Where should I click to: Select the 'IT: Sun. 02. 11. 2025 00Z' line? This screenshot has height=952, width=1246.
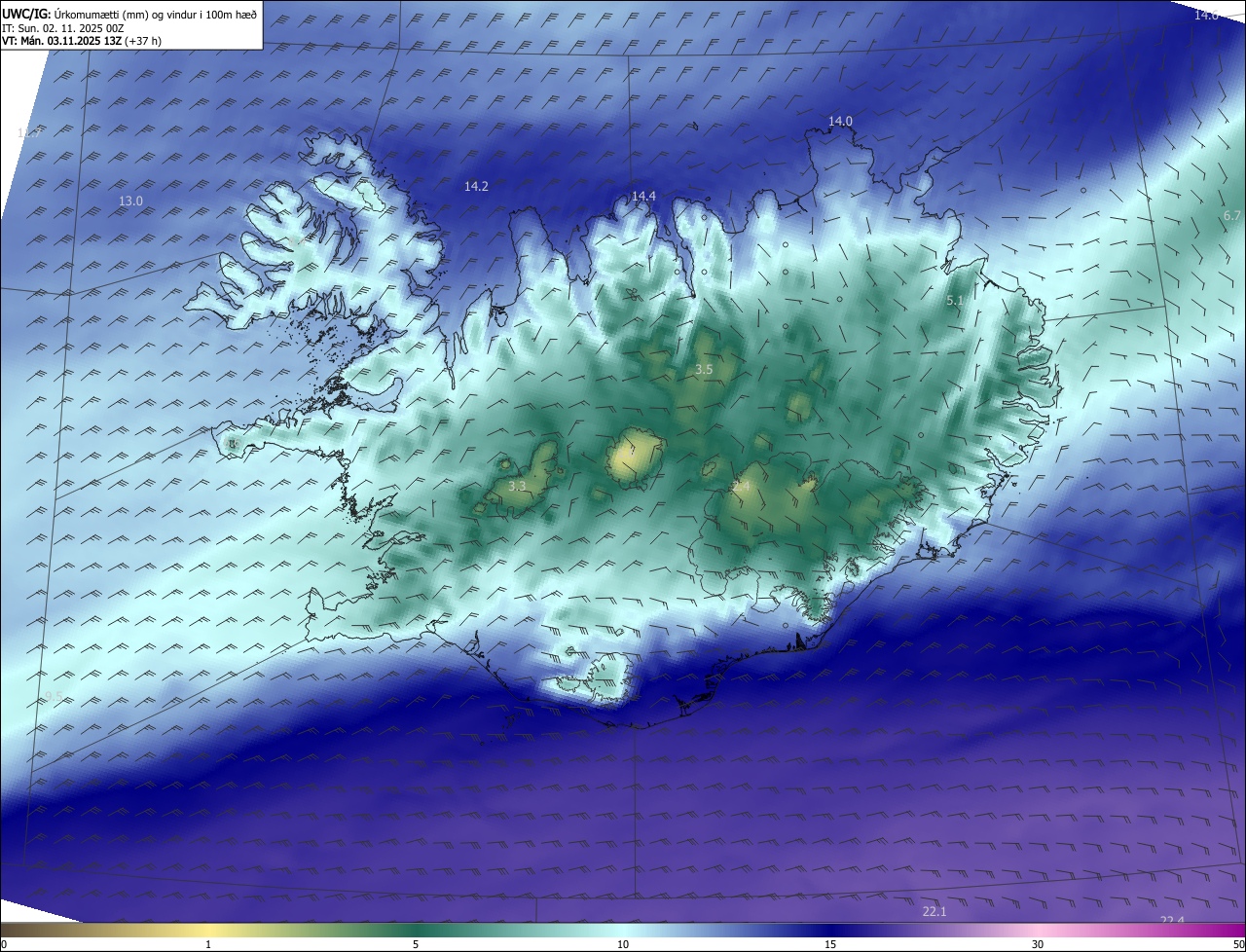point(63,28)
